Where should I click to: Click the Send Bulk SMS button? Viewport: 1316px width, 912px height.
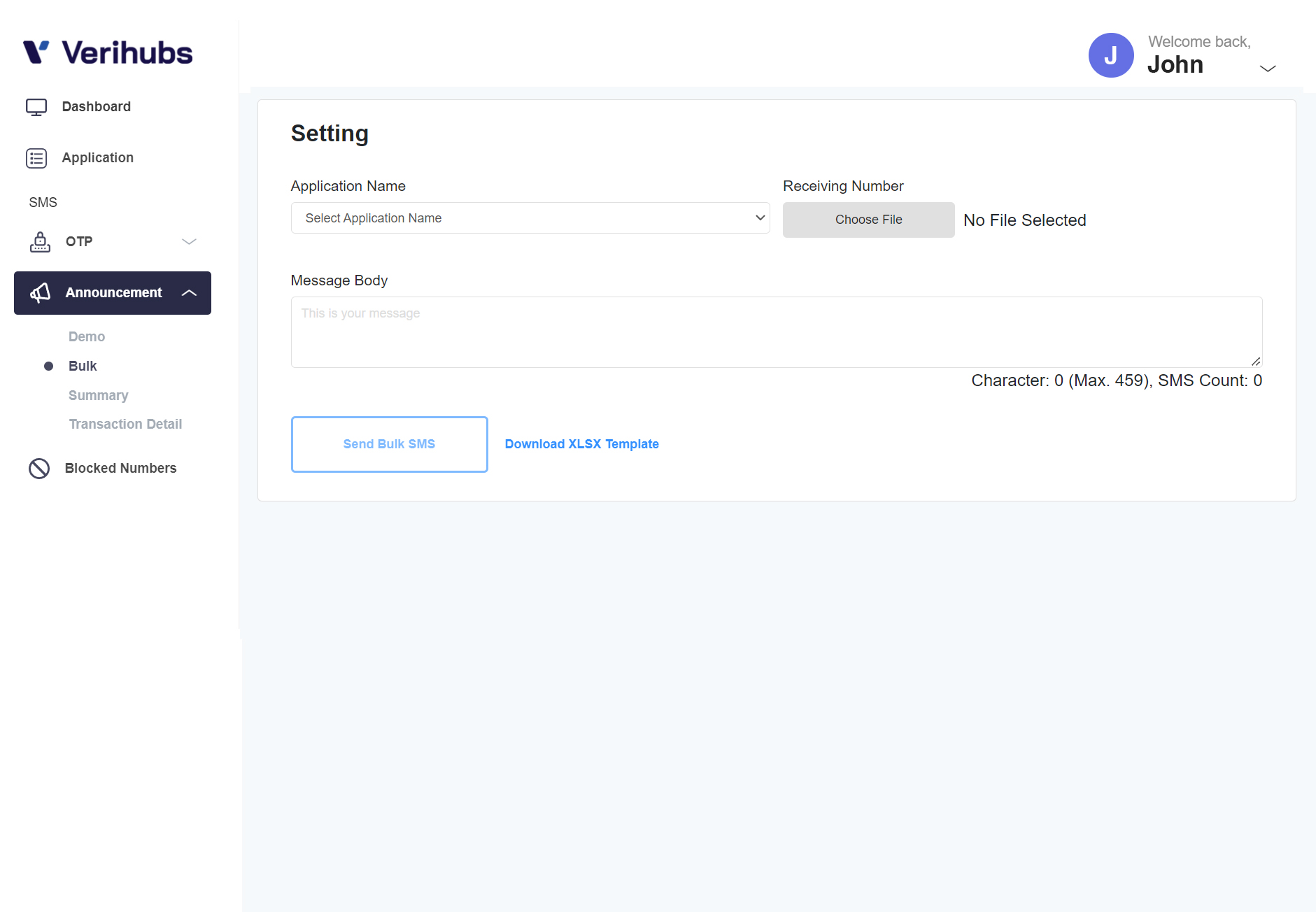(x=389, y=444)
